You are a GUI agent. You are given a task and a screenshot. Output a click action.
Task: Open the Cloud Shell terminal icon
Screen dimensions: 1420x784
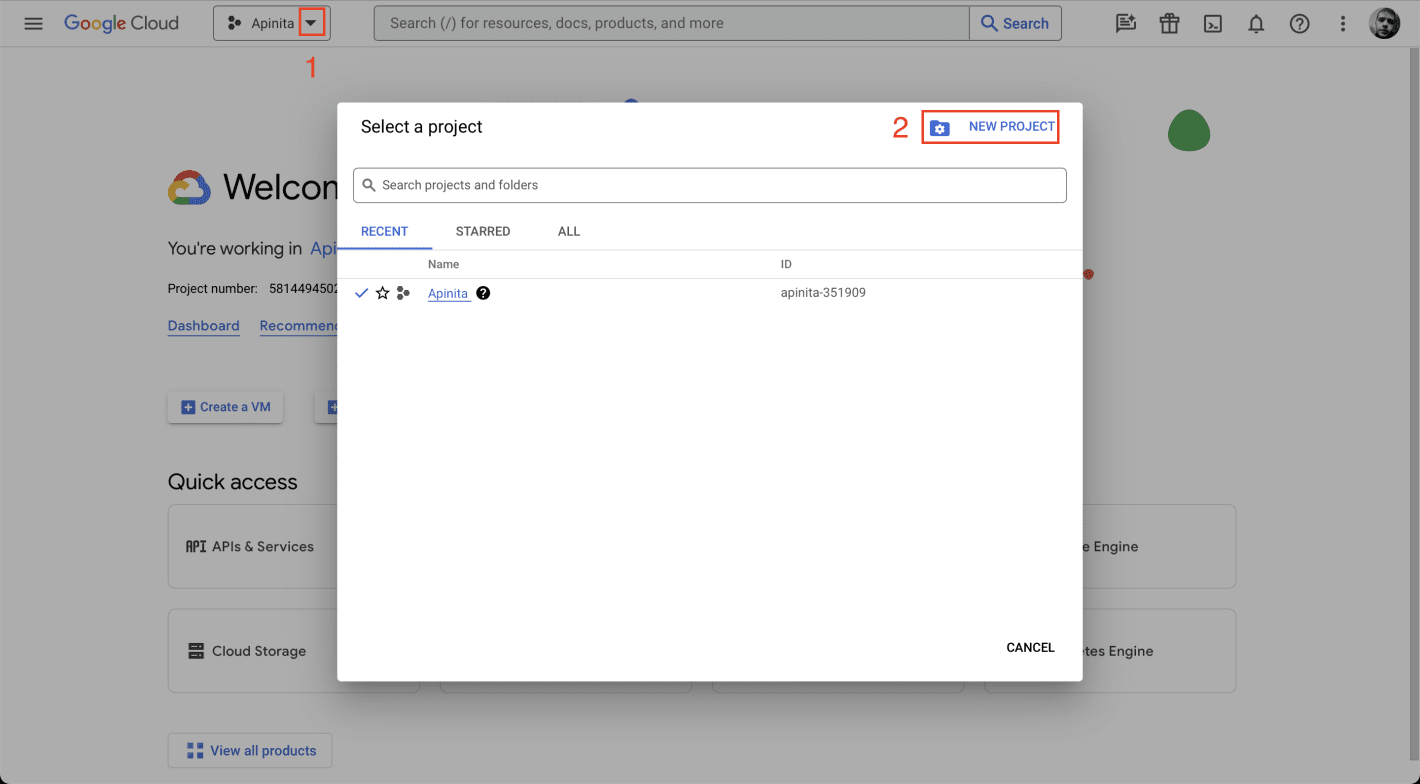tap(1213, 23)
